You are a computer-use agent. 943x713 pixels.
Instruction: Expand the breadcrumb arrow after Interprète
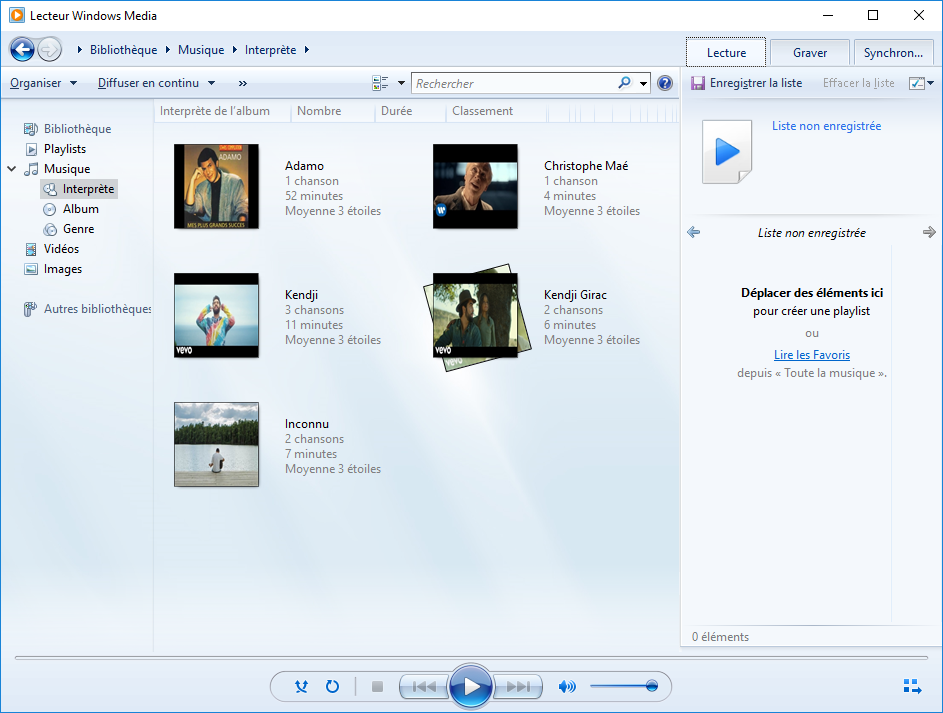click(x=307, y=49)
